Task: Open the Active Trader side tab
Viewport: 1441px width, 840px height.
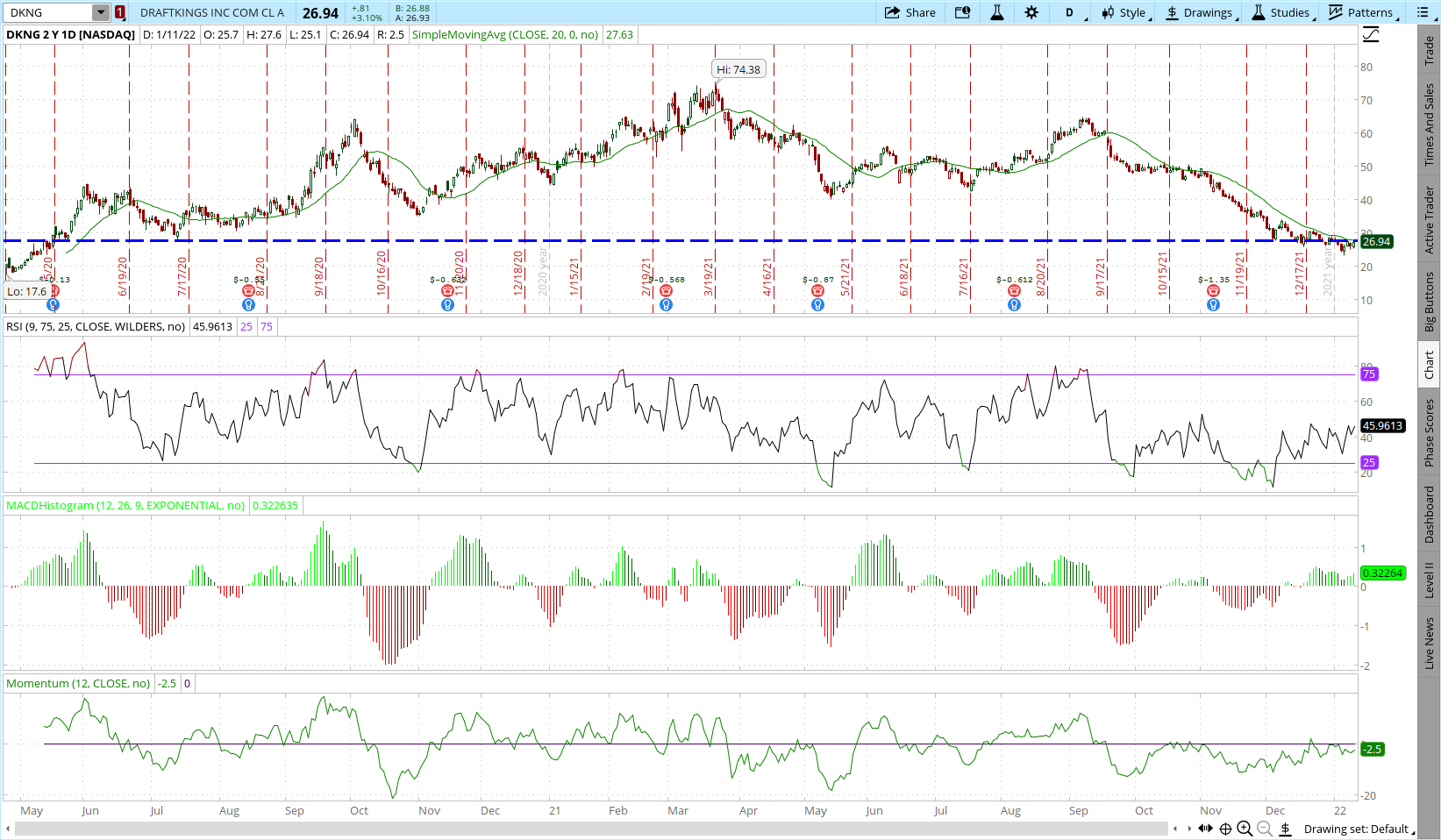Action: click(x=1429, y=220)
